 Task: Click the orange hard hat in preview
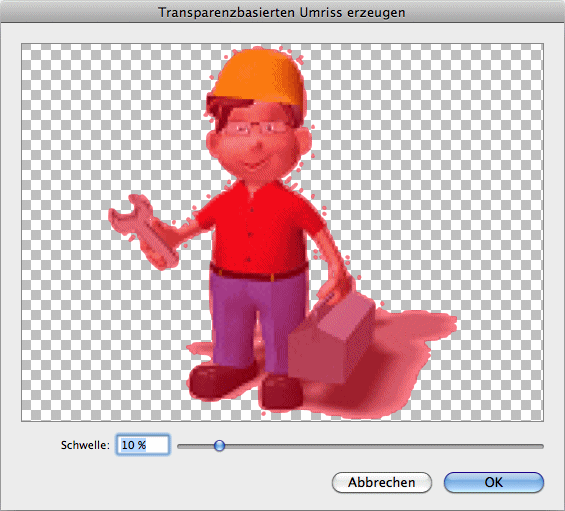pyautogui.click(x=259, y=76)
